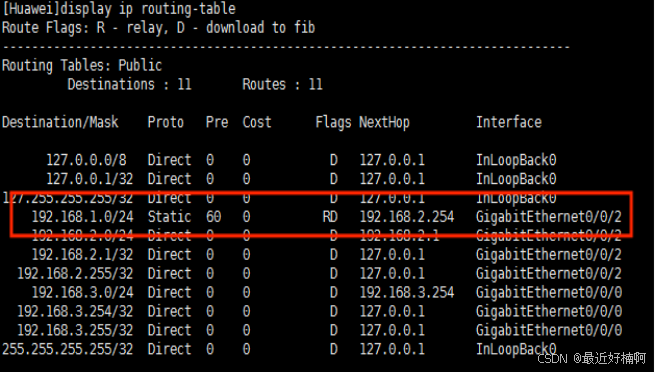Select destination 192.168.3.255/32
The height and width of the screenshot is (373, 655).
(x=75, y=330)
